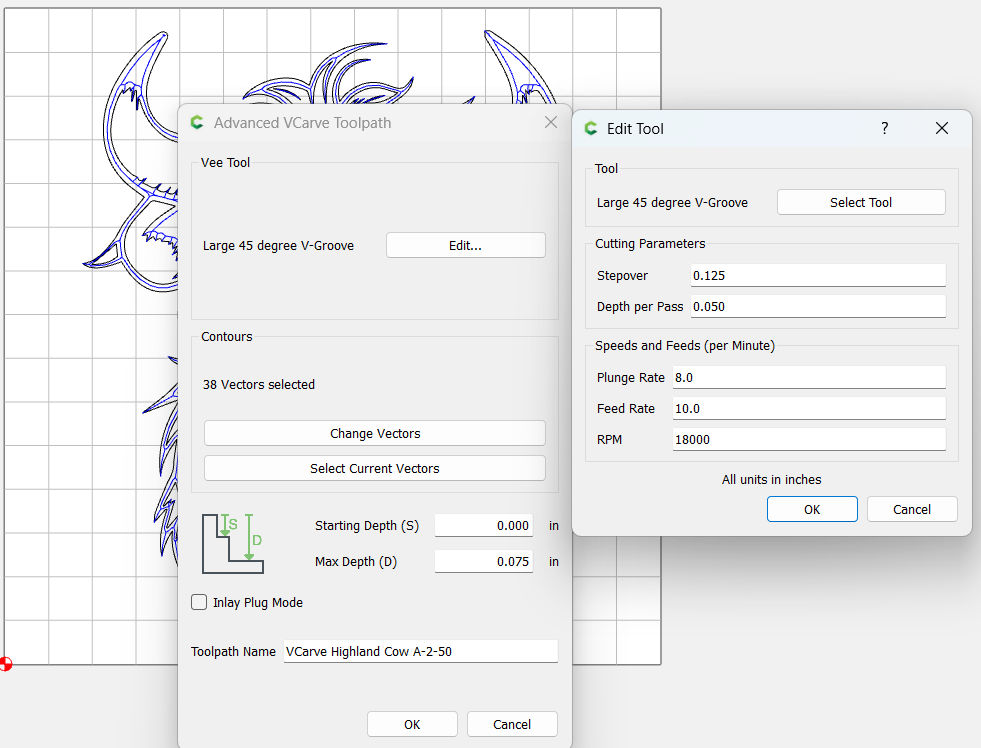Confirm Advanced VCarve Toolpath with OK
The image size is (981, 748).
point(412,724)
